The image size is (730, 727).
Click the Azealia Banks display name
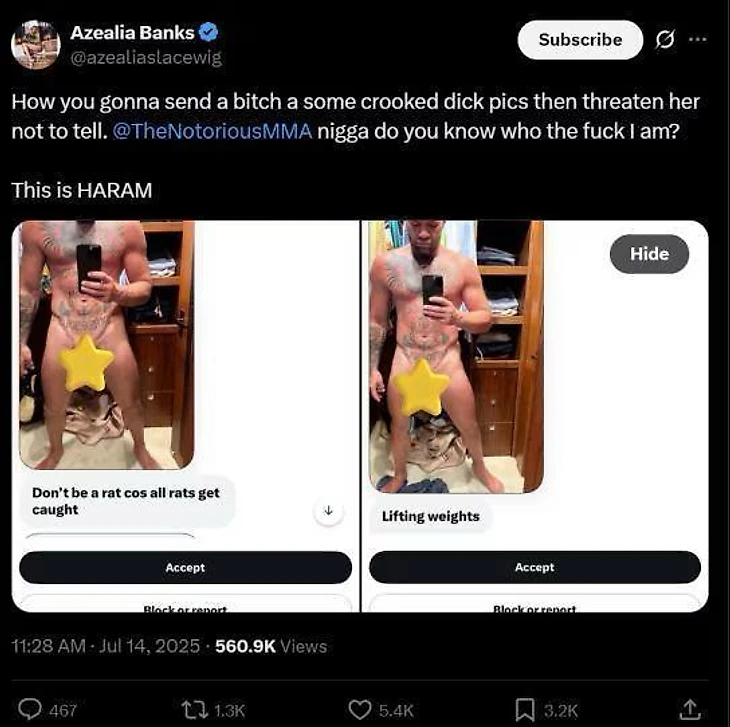coord(132,33)
